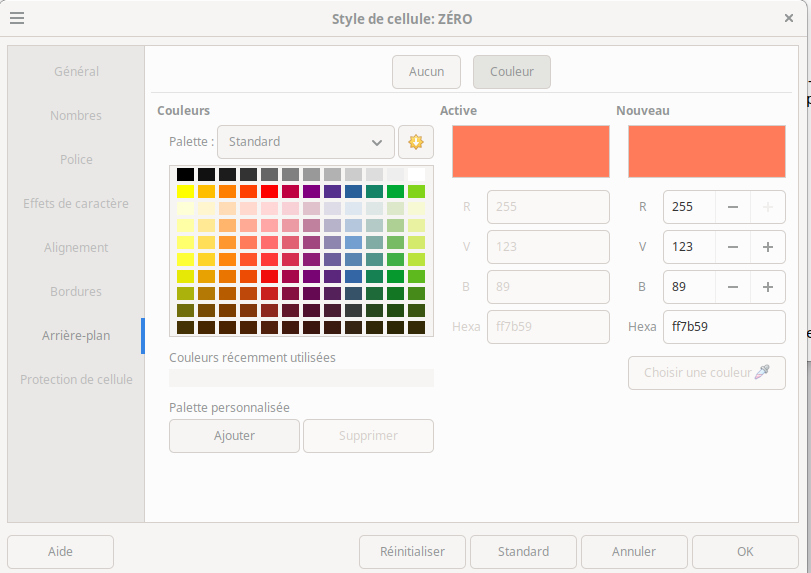The height and width of the screenshot is (573, 811).
Task: Switch to the Bordures tab
Action: pyautogui.click(x=76, y=292)
